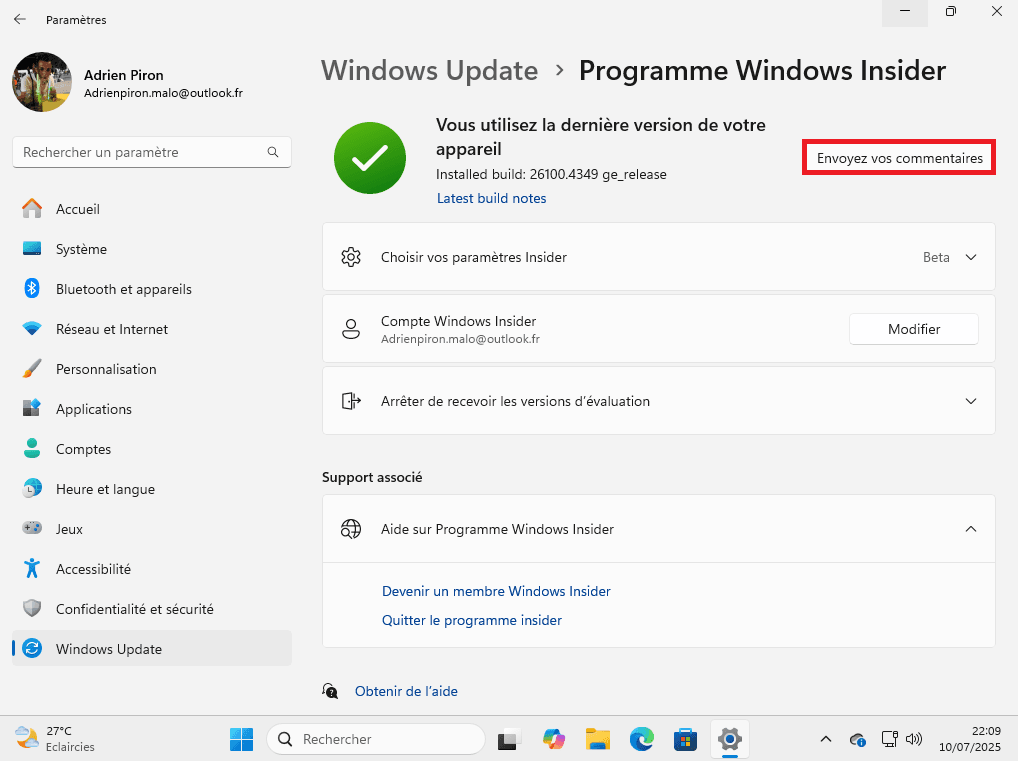
Task: Open the weather widget showing 27°C
Action: (55, 739)
